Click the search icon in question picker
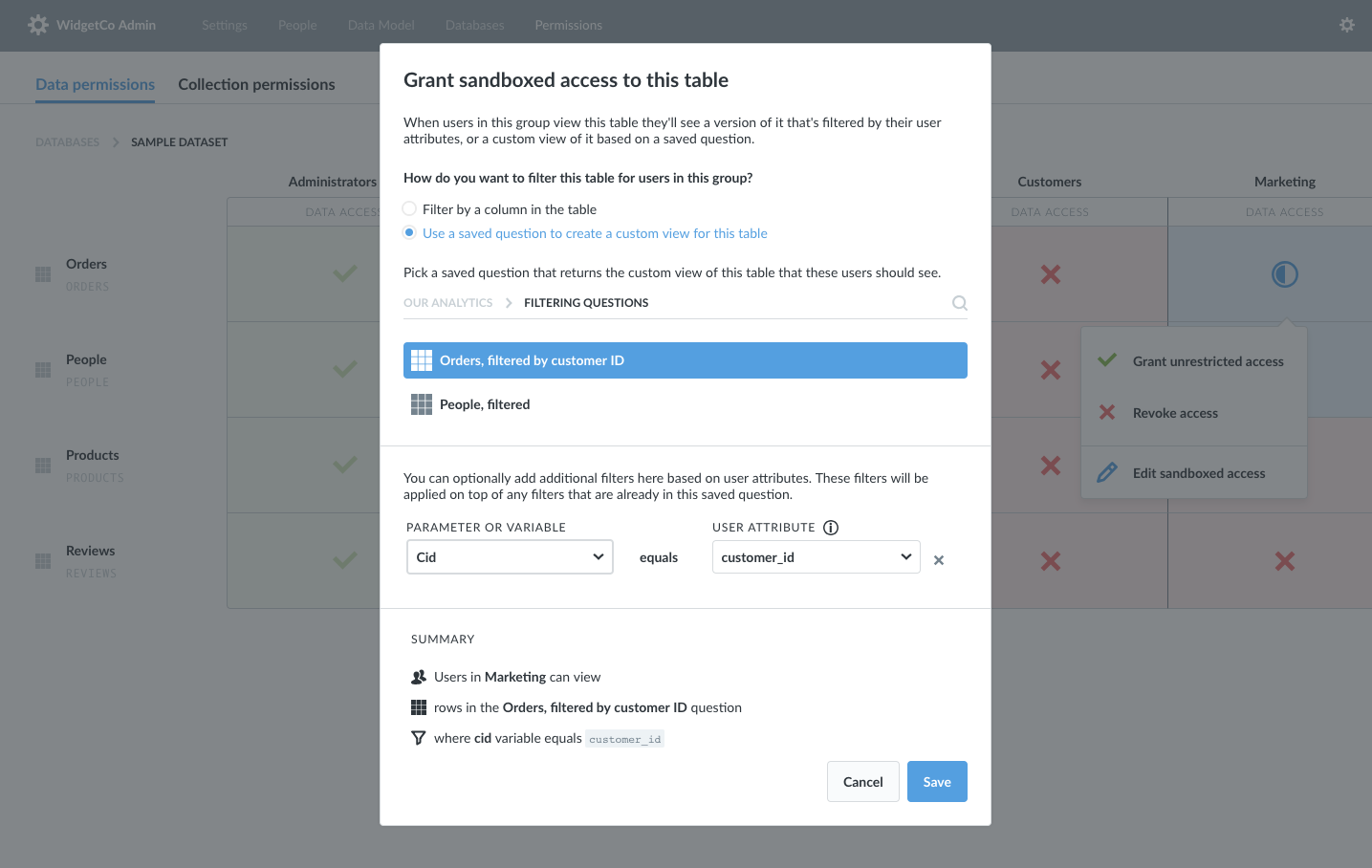 960,303
